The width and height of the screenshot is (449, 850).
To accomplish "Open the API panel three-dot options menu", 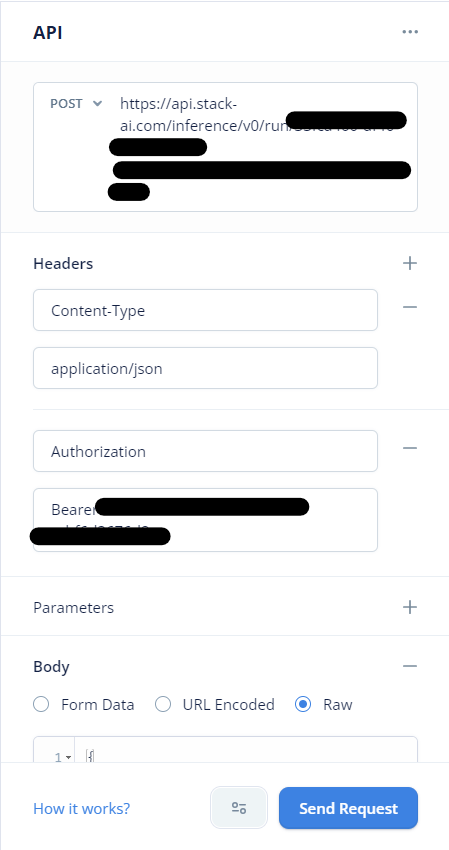I will 410,32.
